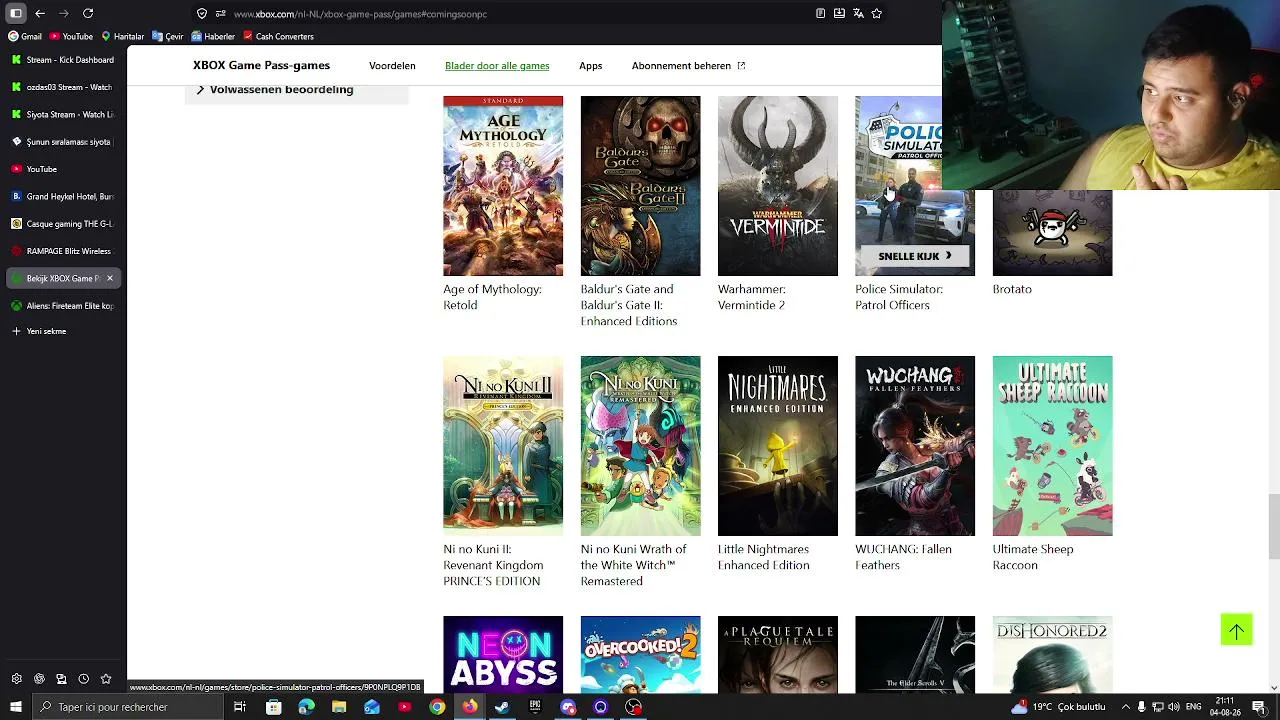Viewport: 1280px width, 720px height.
Task: Reload the Xbox Game Pass page
Action: tap(88, 13)
